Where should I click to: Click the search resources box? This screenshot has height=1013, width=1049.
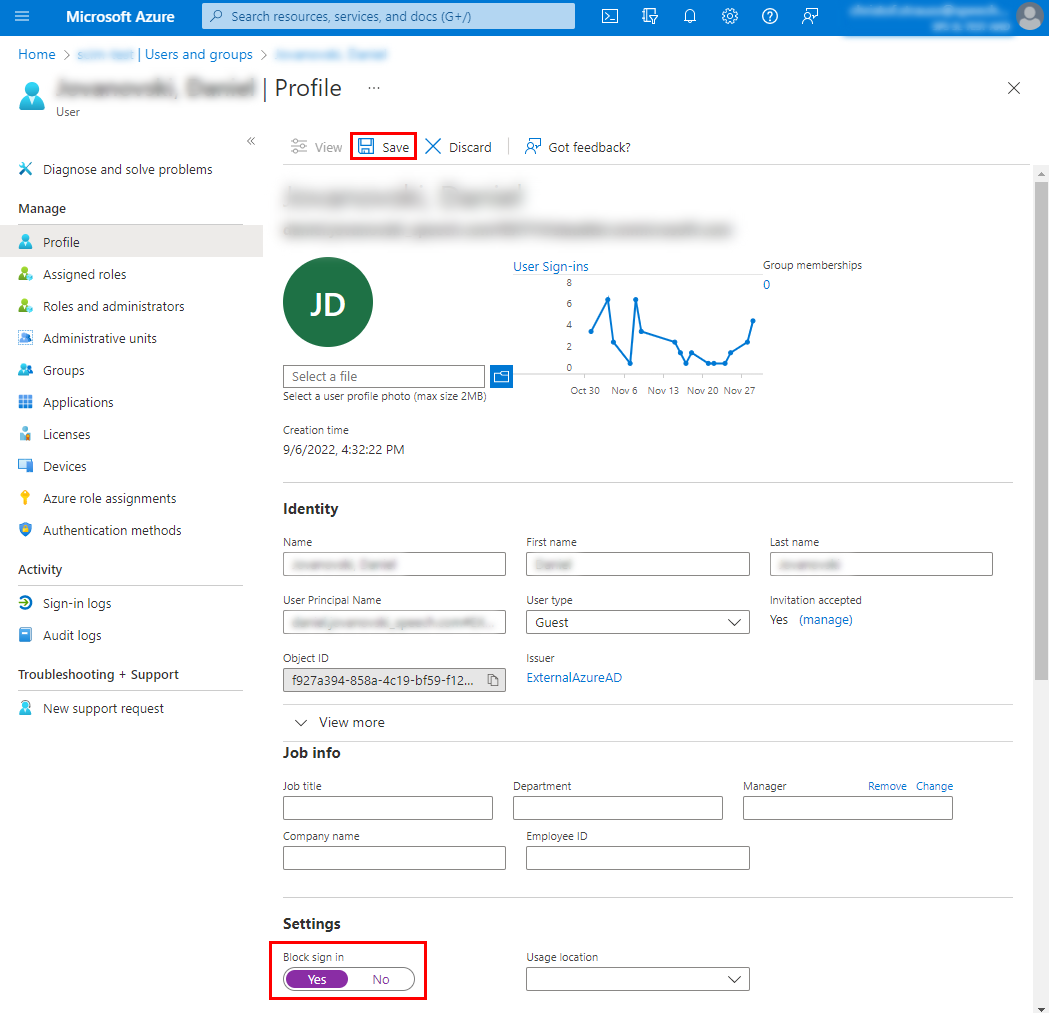[x=388, y=16]
